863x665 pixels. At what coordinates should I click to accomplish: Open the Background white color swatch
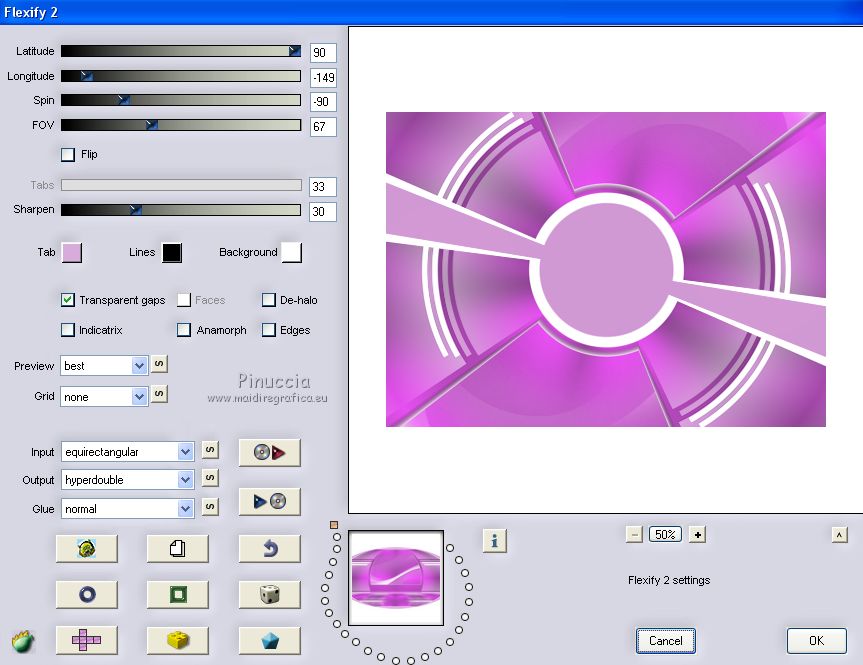(x=292, y=253)
